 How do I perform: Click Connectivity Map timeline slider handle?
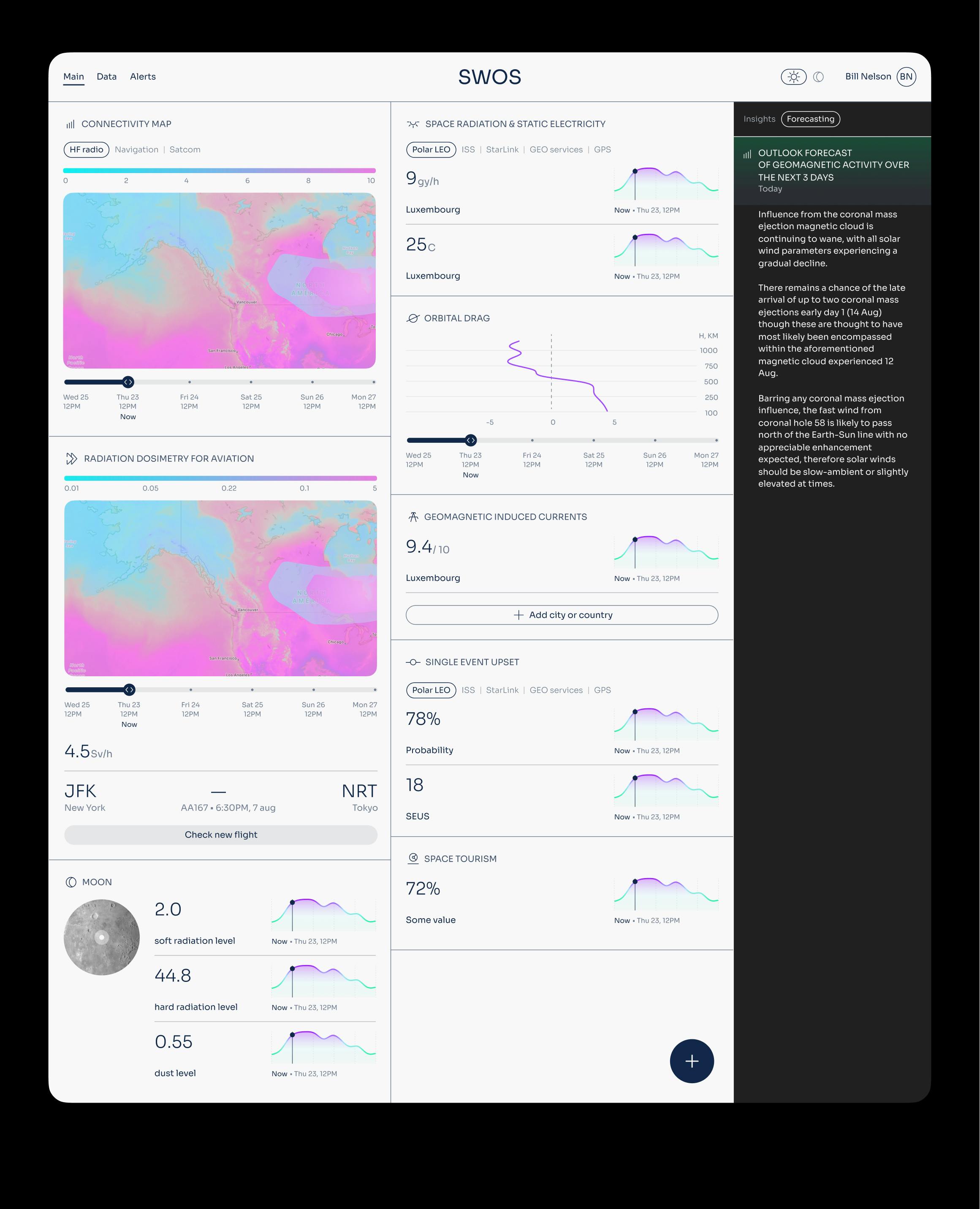[128, 382]
